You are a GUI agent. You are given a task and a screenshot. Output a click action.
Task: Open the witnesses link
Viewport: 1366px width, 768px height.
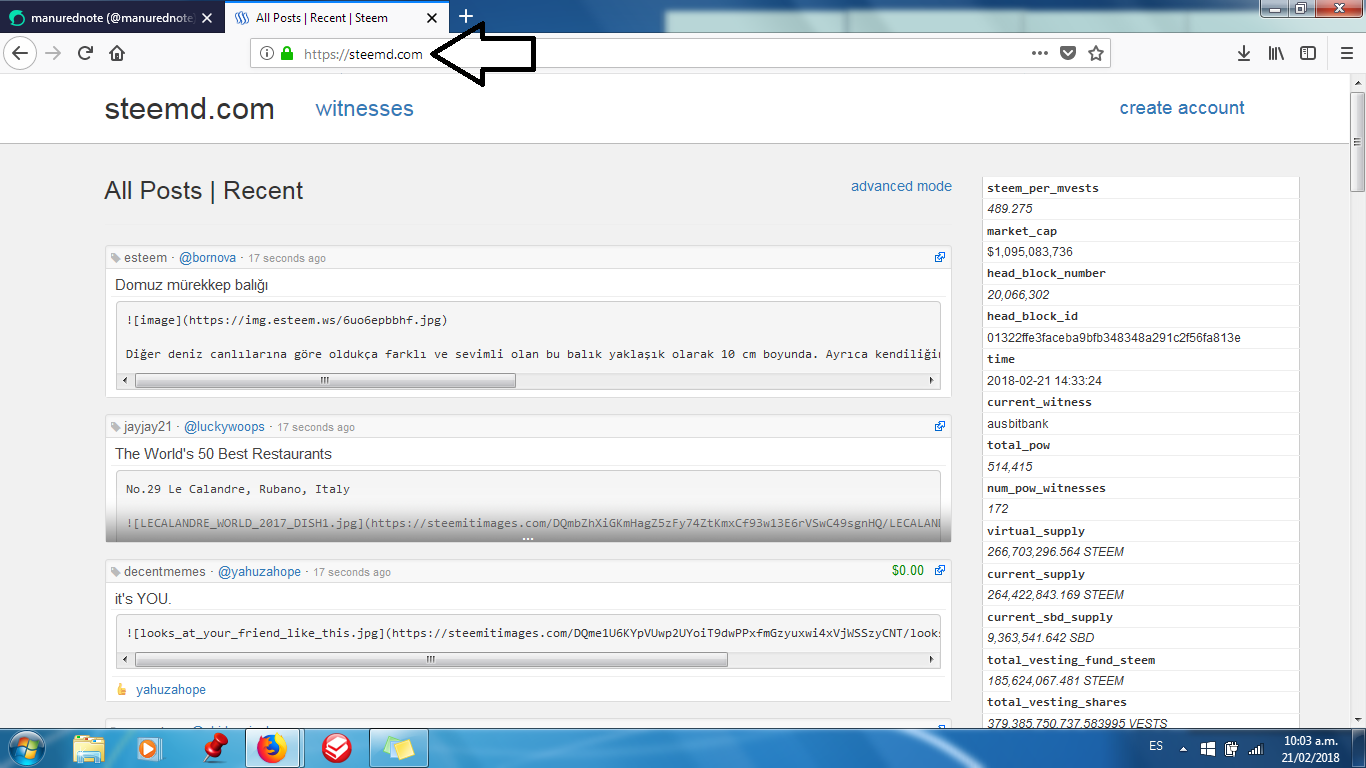(364, 108)
